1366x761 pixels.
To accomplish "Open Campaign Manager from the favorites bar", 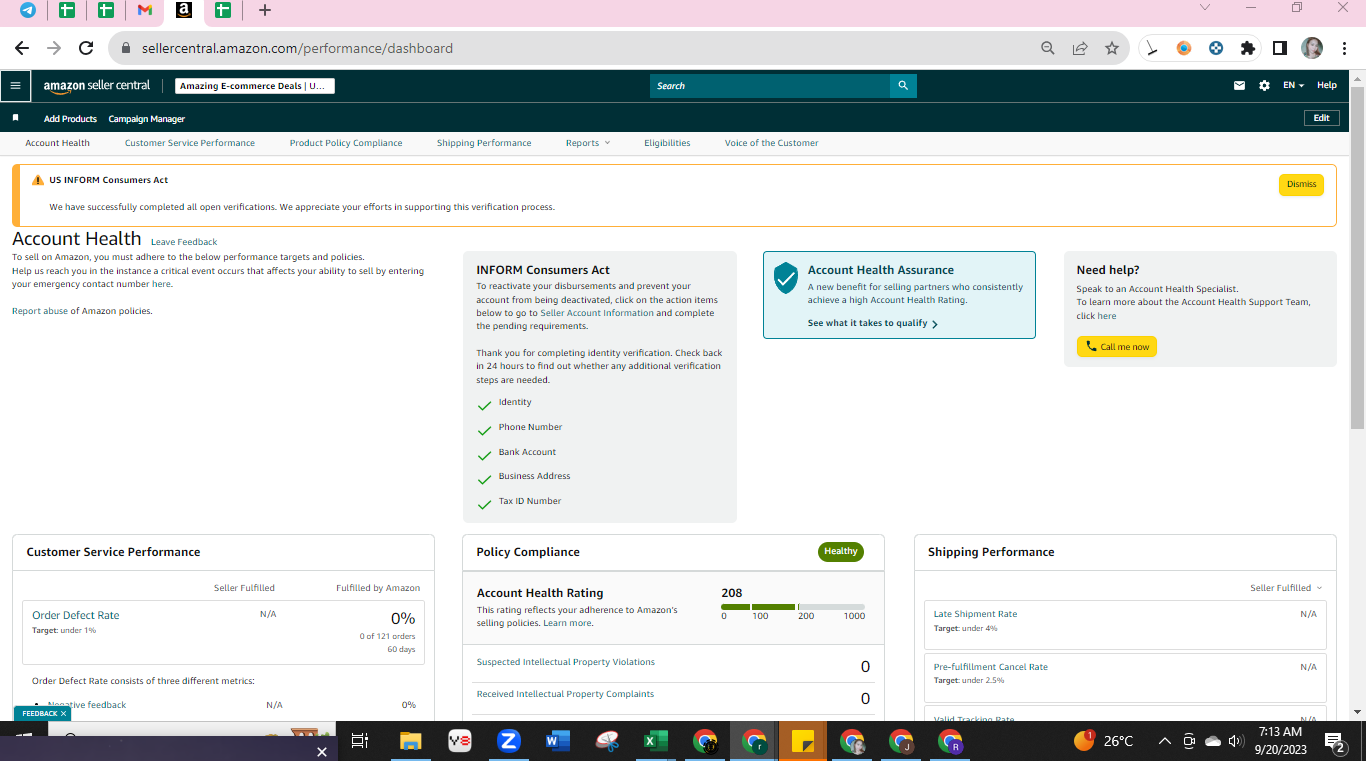I will click(x=147, y=119).
